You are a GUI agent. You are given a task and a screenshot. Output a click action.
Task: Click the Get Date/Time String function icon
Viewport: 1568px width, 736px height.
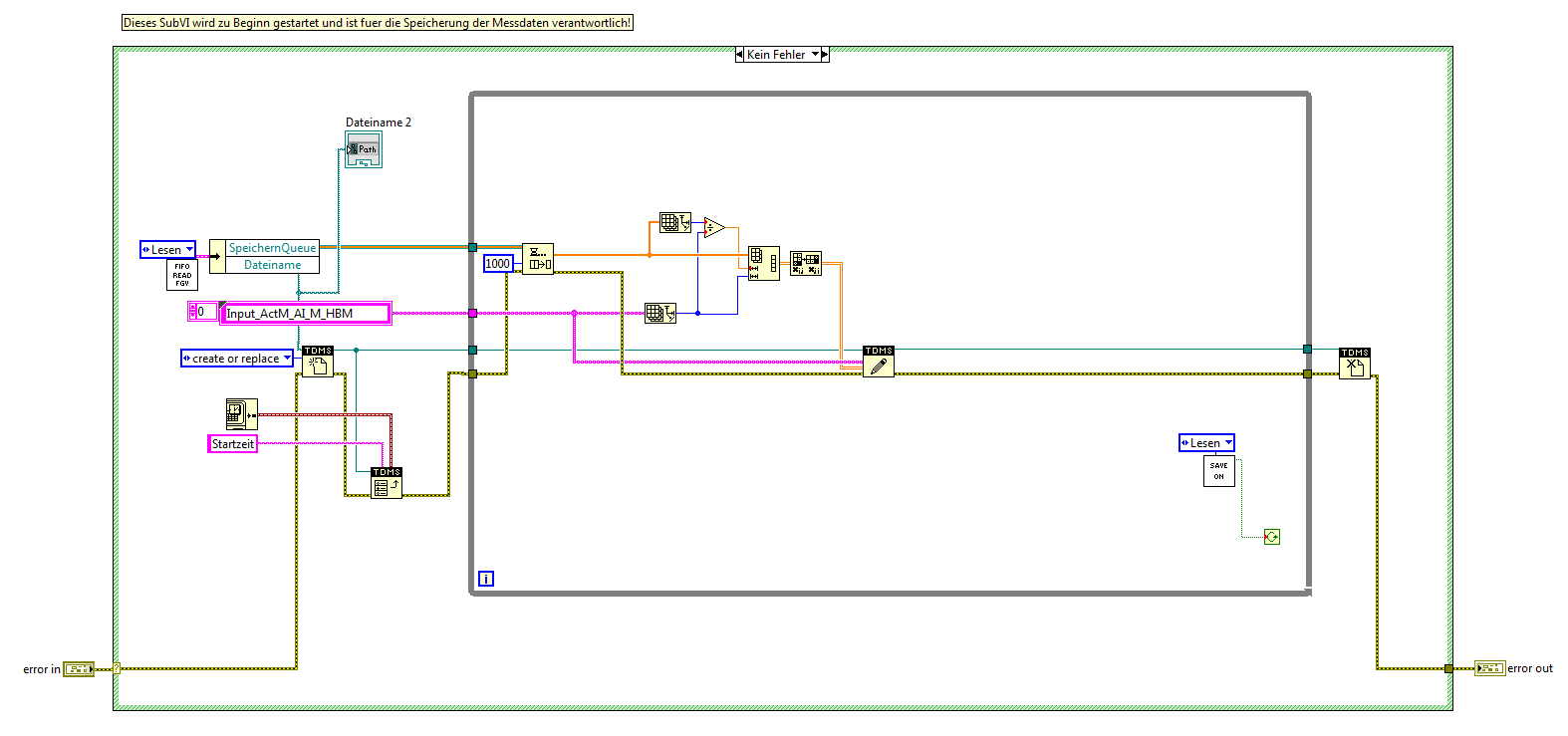point(242,414)
